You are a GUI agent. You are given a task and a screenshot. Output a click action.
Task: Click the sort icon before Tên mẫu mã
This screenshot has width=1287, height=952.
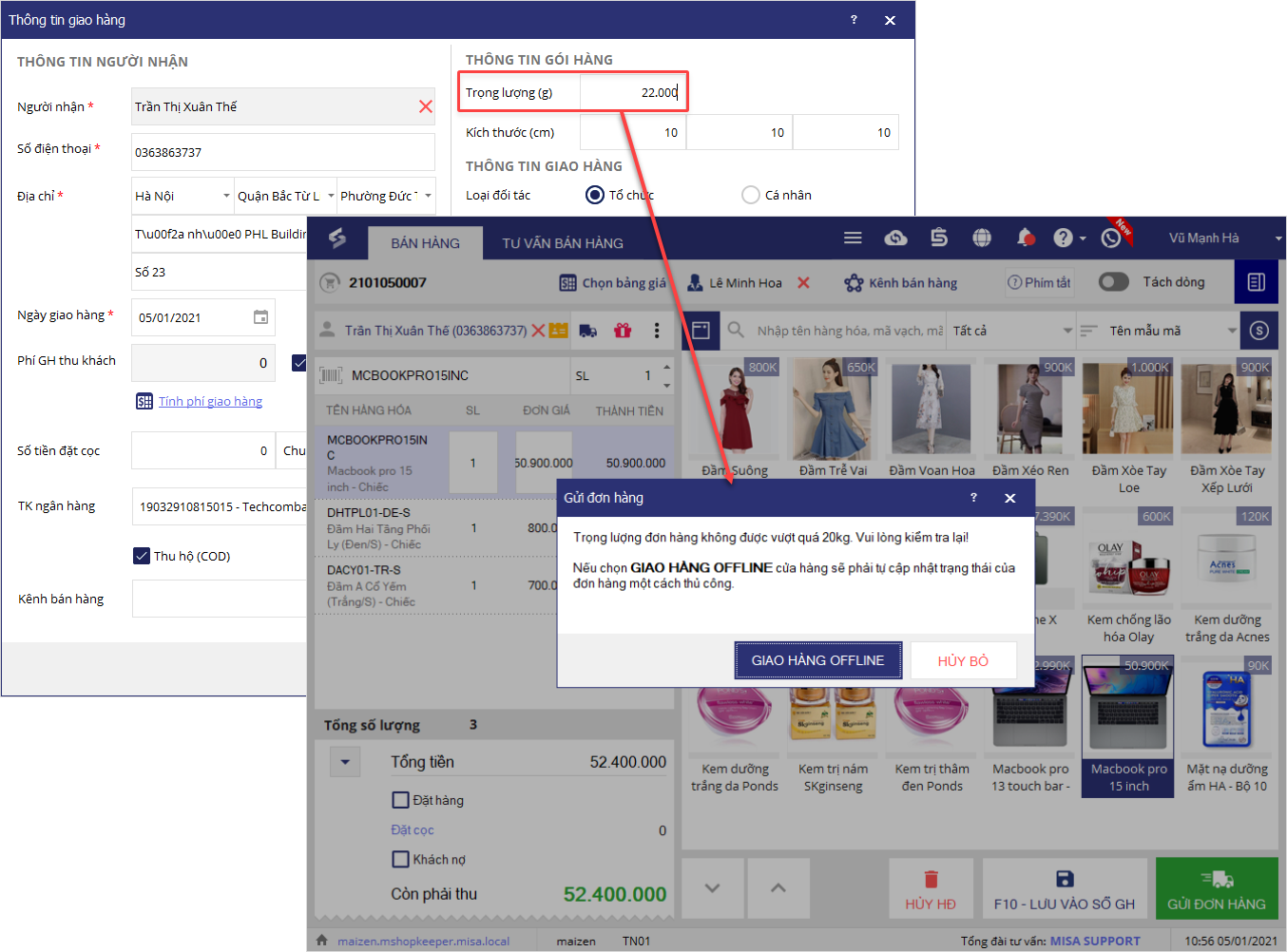click(x=1089, y=331)
